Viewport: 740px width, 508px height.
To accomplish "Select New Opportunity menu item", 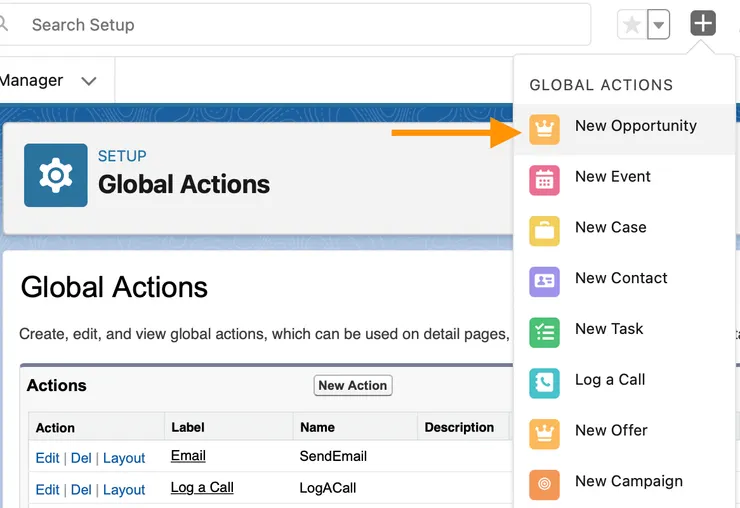I will pos(635,126).
